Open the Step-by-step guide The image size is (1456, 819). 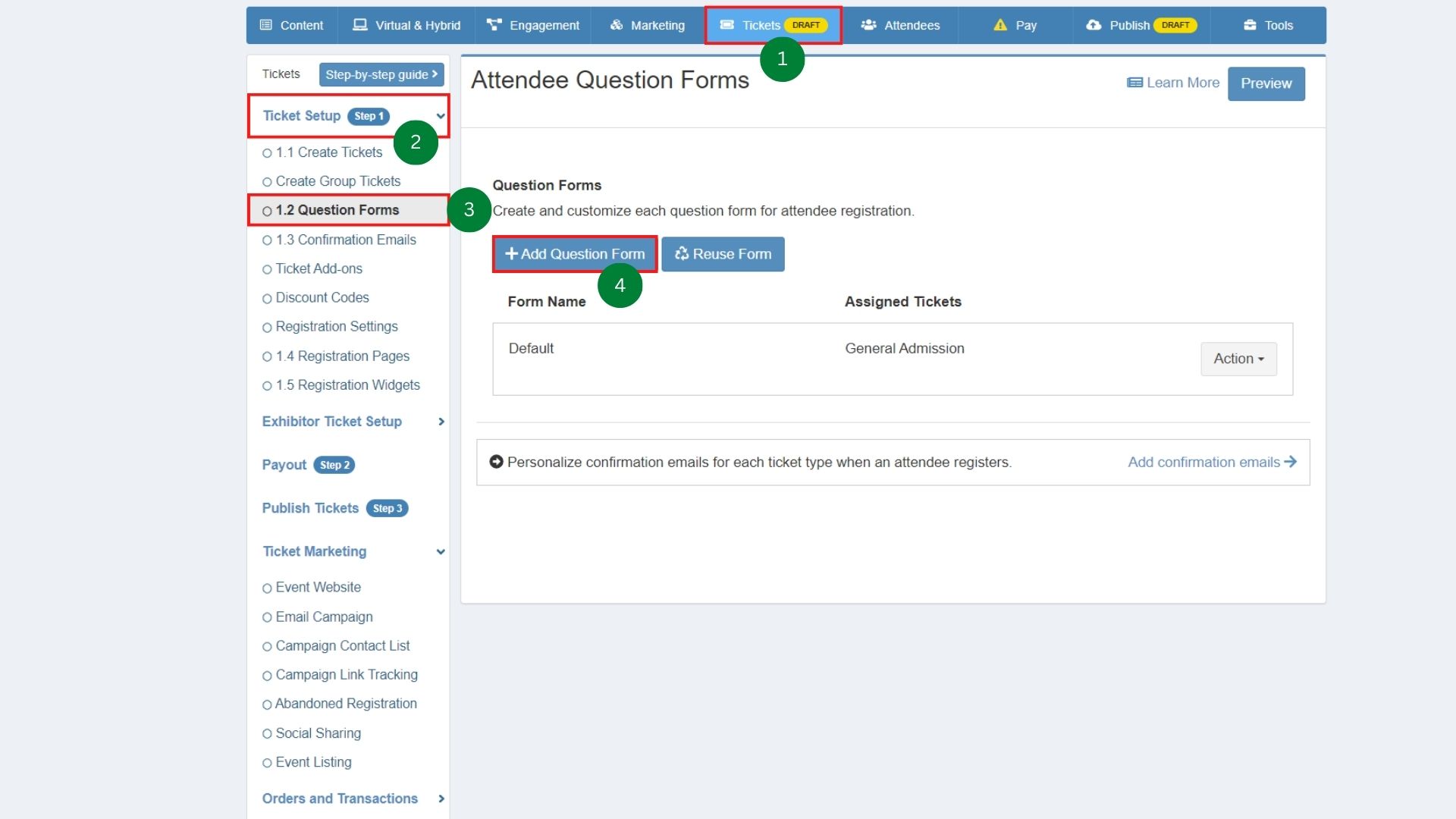pyautogui.click(x=381, y=74)
